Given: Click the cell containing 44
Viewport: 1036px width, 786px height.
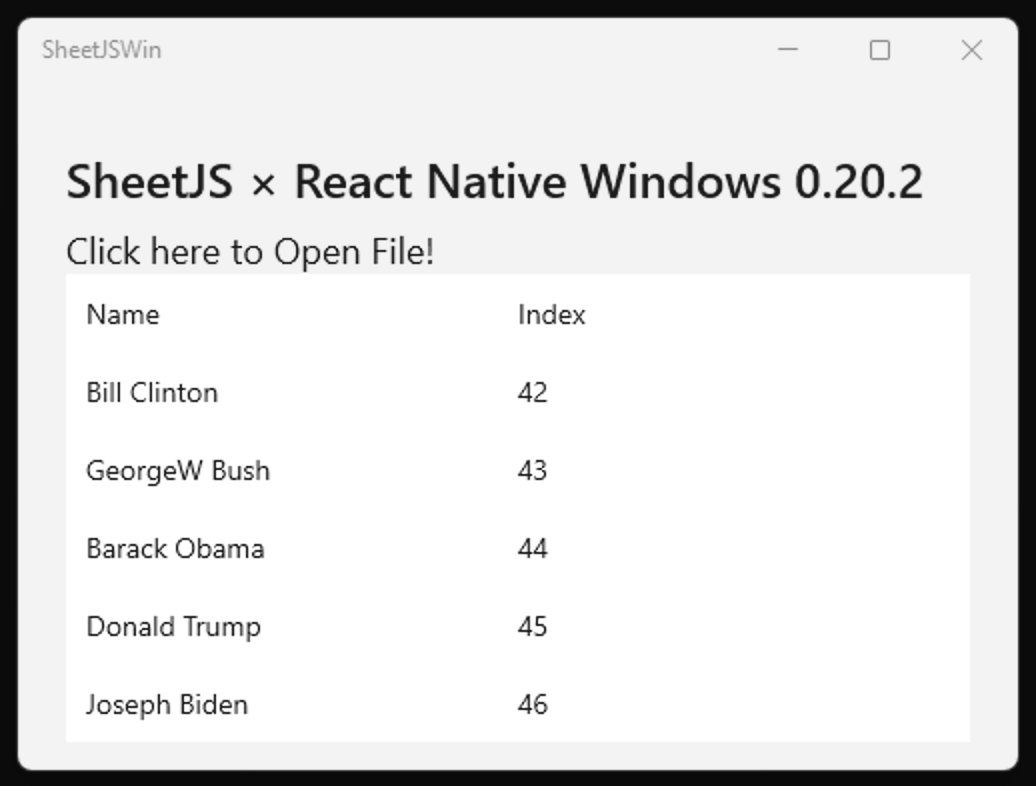Looking at the screenshot, I should 532,549.
